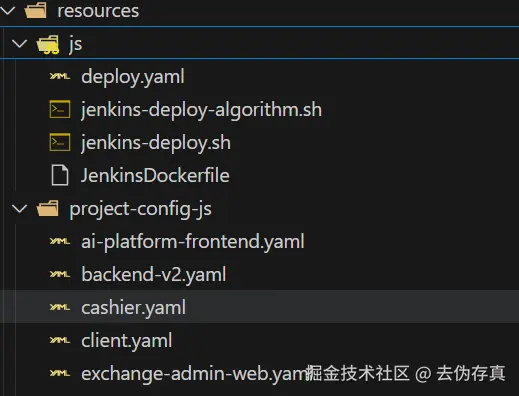
Task: Collapse the project-config-js chevron
Action: pyautogui.click(x=19, y=209)
